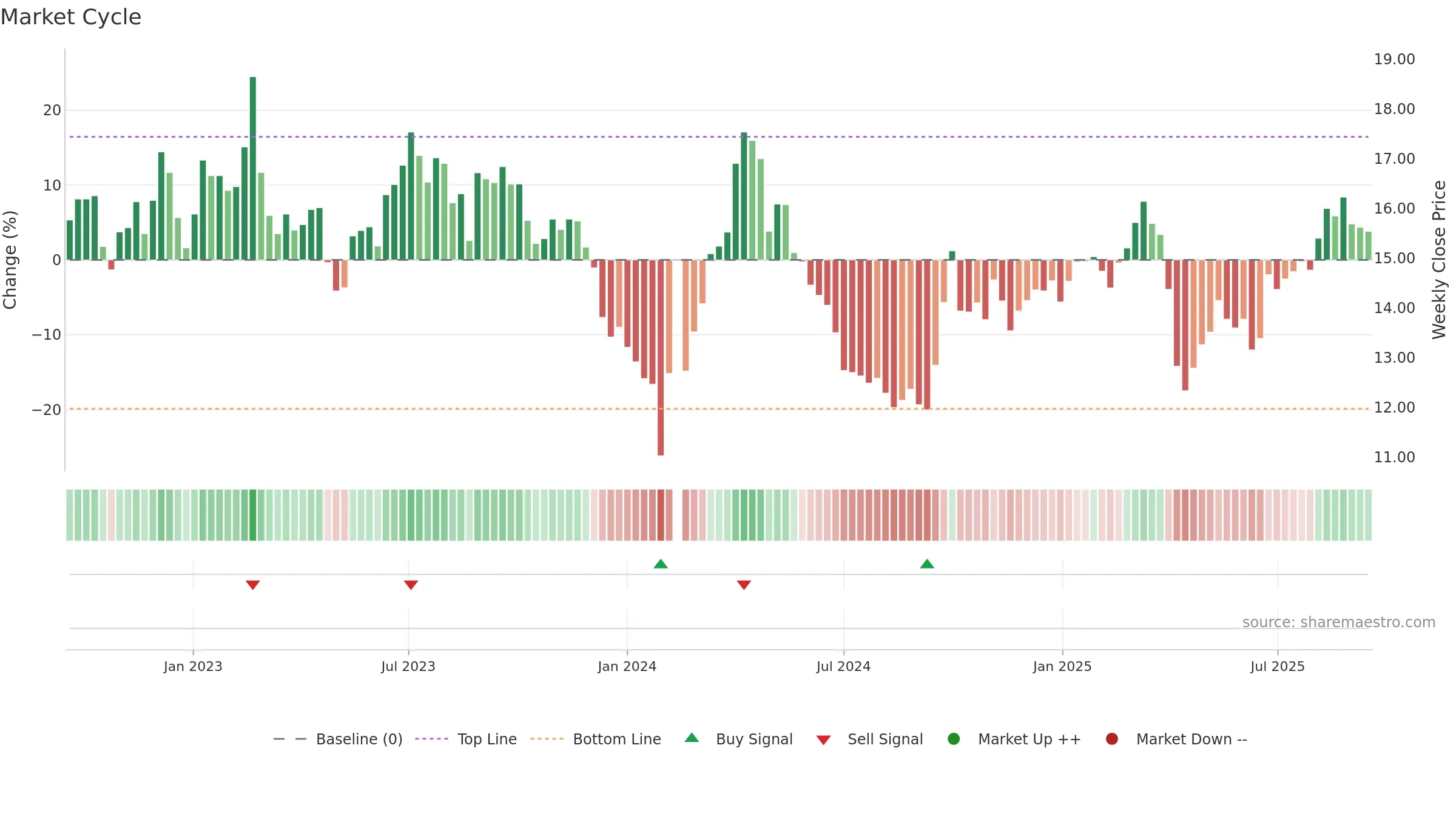The image size is (1456, 819).
Task: Click the darkest red heat-strip cell in early 2024
Action: [x=661, y=515]
